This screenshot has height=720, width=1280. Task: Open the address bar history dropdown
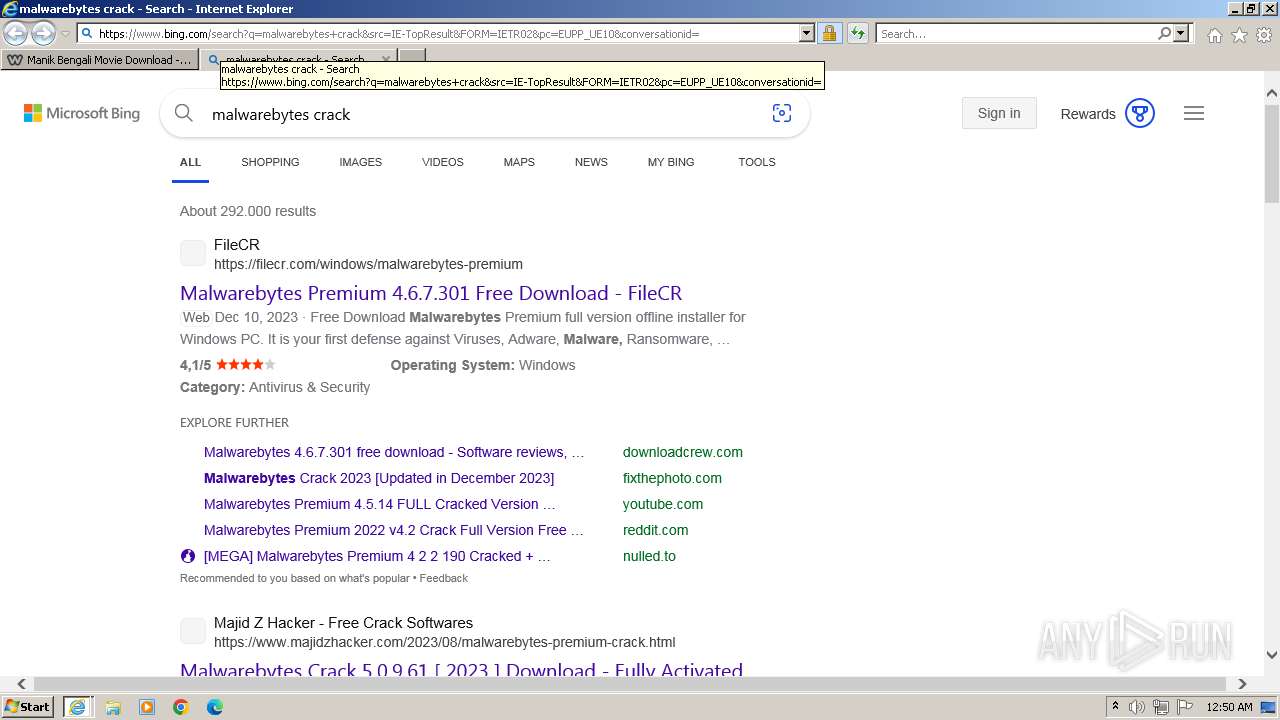pyautogui.click(x=807, y=33)
